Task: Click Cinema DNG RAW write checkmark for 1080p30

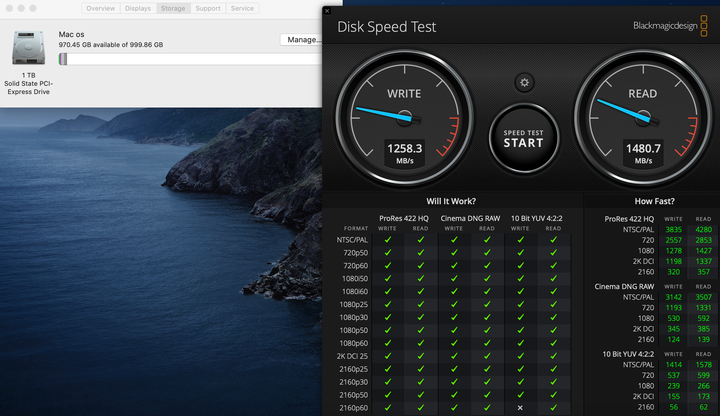Action: (454, 317)
